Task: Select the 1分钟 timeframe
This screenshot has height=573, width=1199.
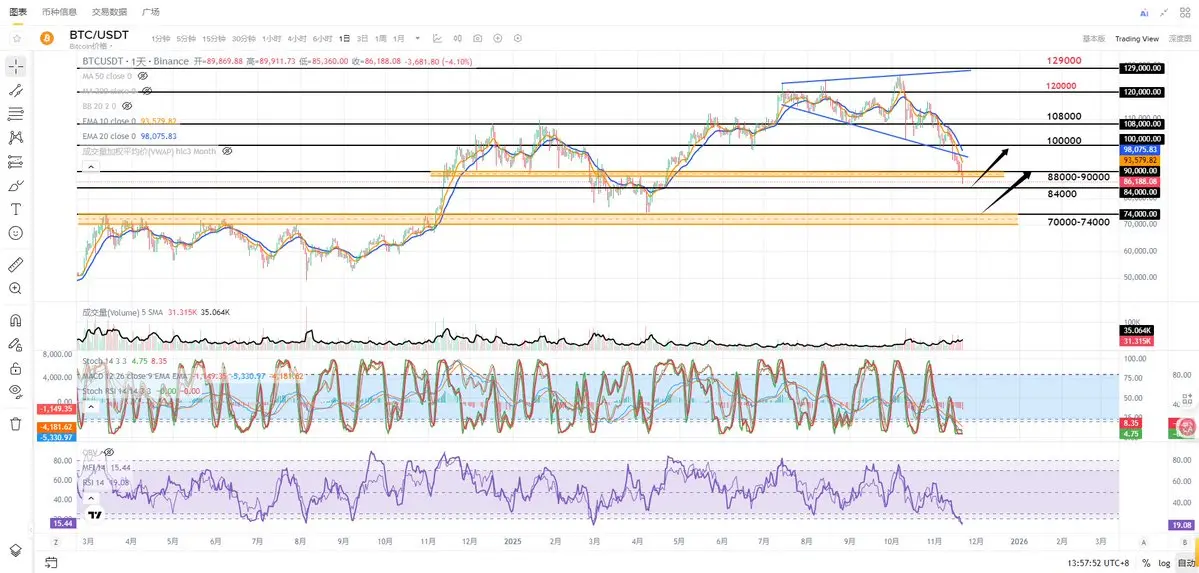Action: (160, 38)
